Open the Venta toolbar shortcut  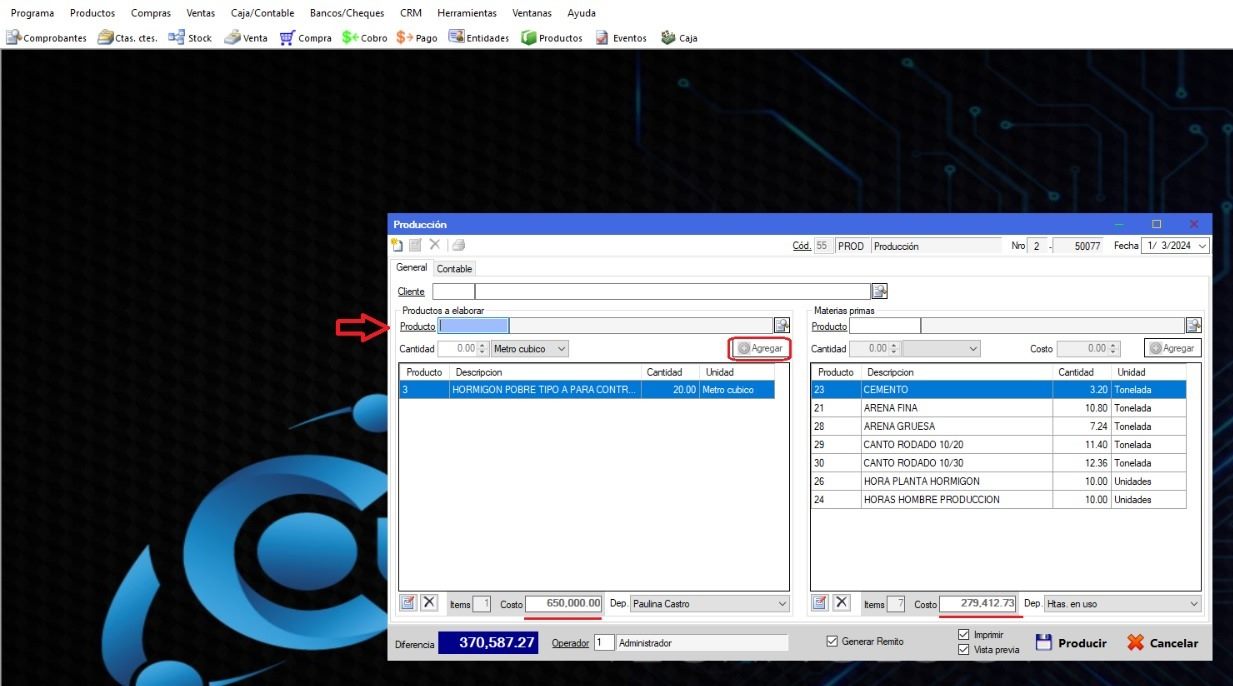245,38
